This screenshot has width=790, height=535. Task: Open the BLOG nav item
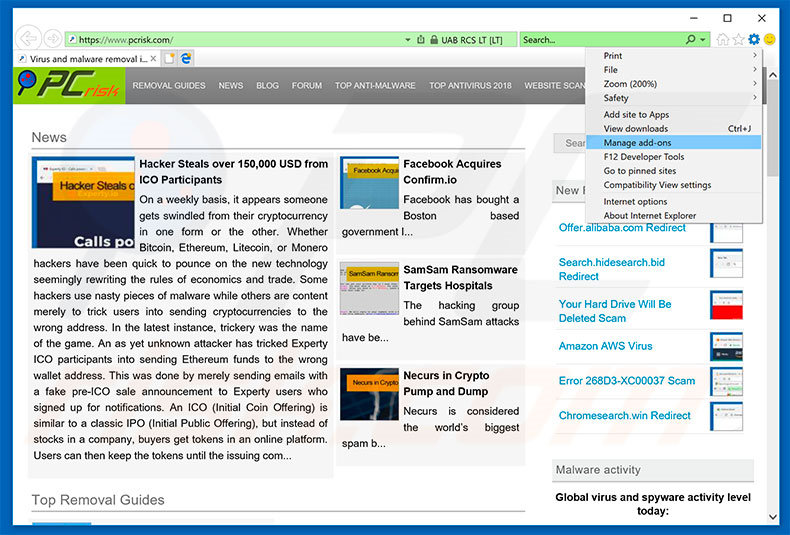(x=268, y=86)
